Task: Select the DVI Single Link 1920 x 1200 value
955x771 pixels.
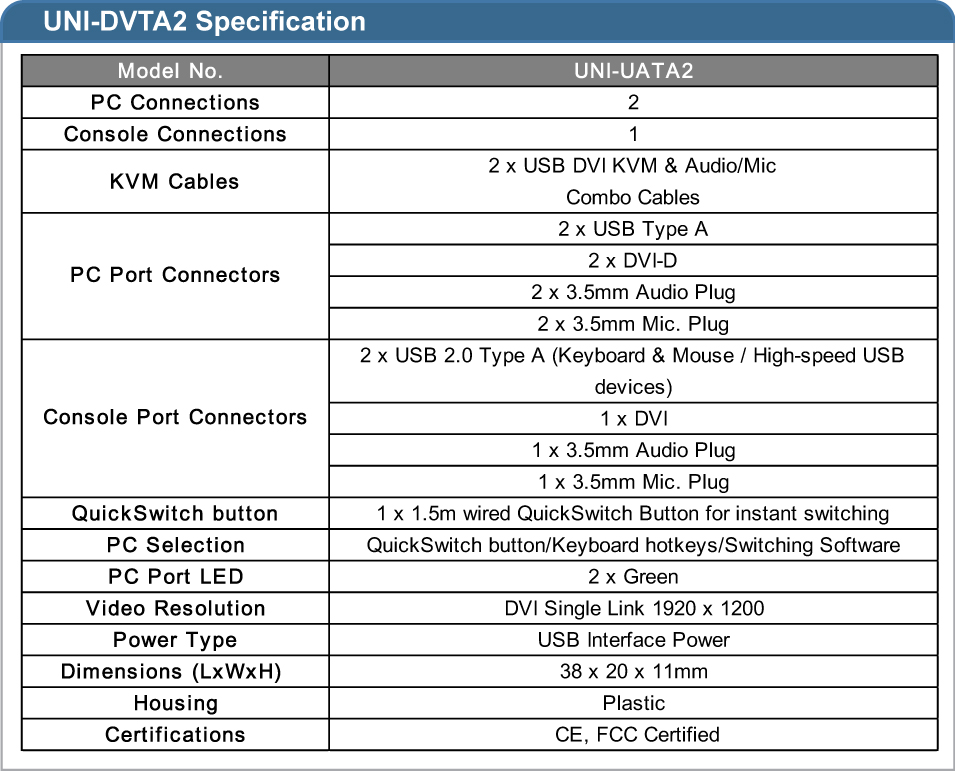Action: coord(633,608)
